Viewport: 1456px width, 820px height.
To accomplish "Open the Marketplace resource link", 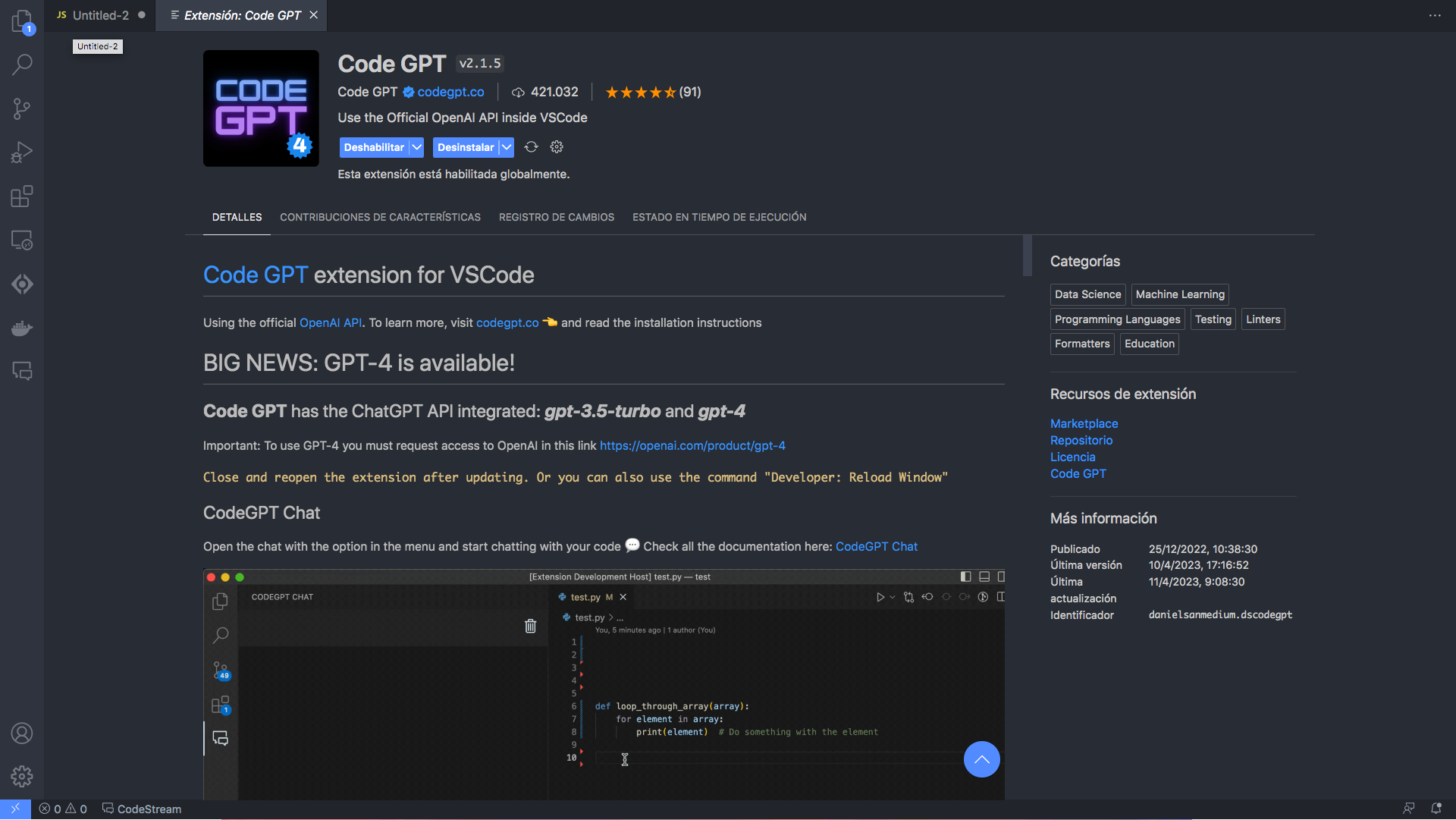I will (x=1084, y=423).
